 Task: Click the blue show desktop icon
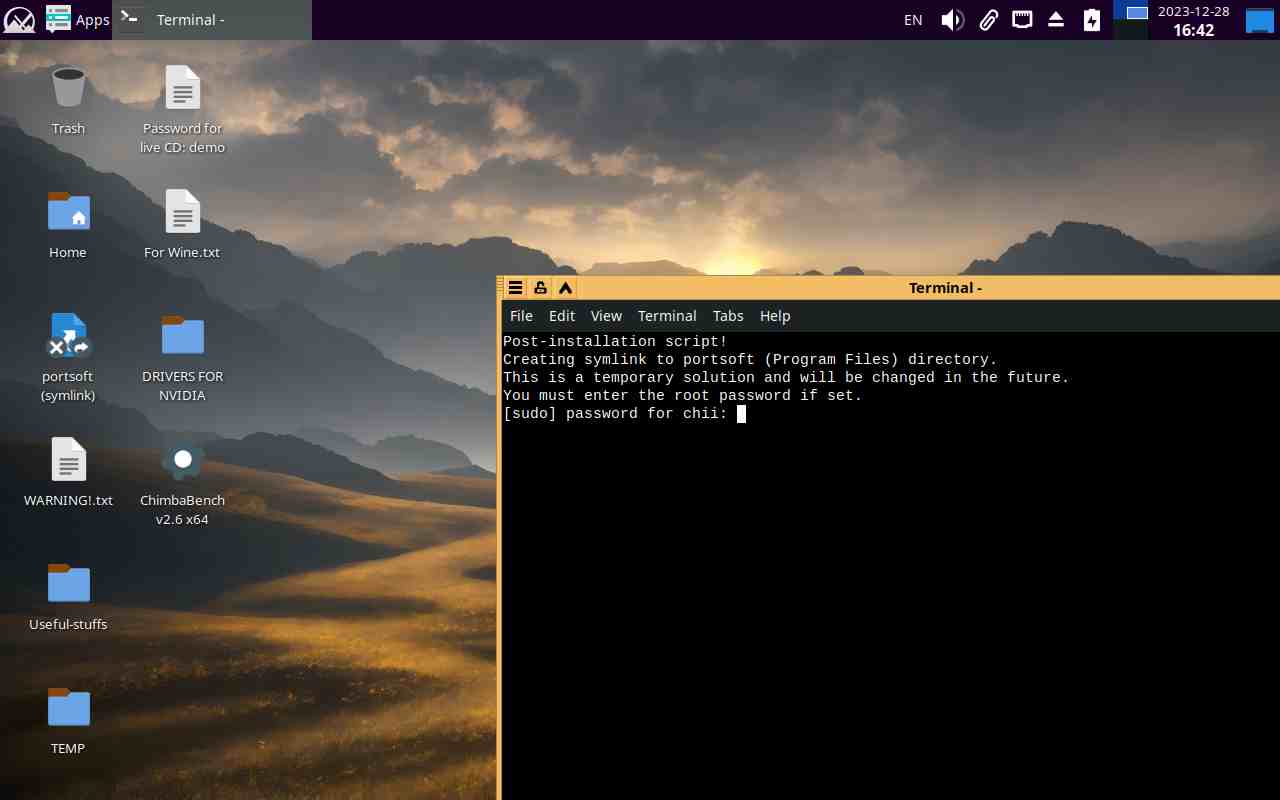1259,20
